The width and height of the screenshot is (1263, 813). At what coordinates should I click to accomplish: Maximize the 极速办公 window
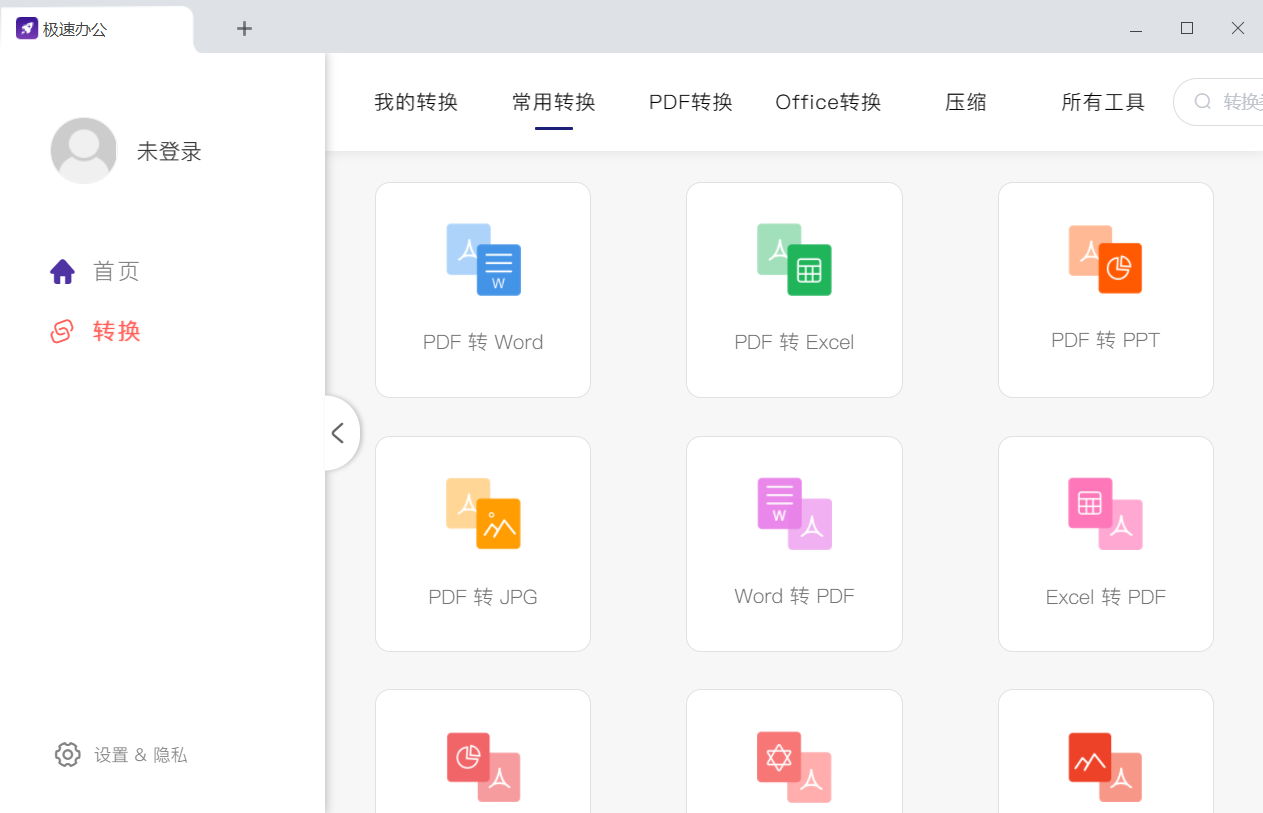[x=1187, y=29]
